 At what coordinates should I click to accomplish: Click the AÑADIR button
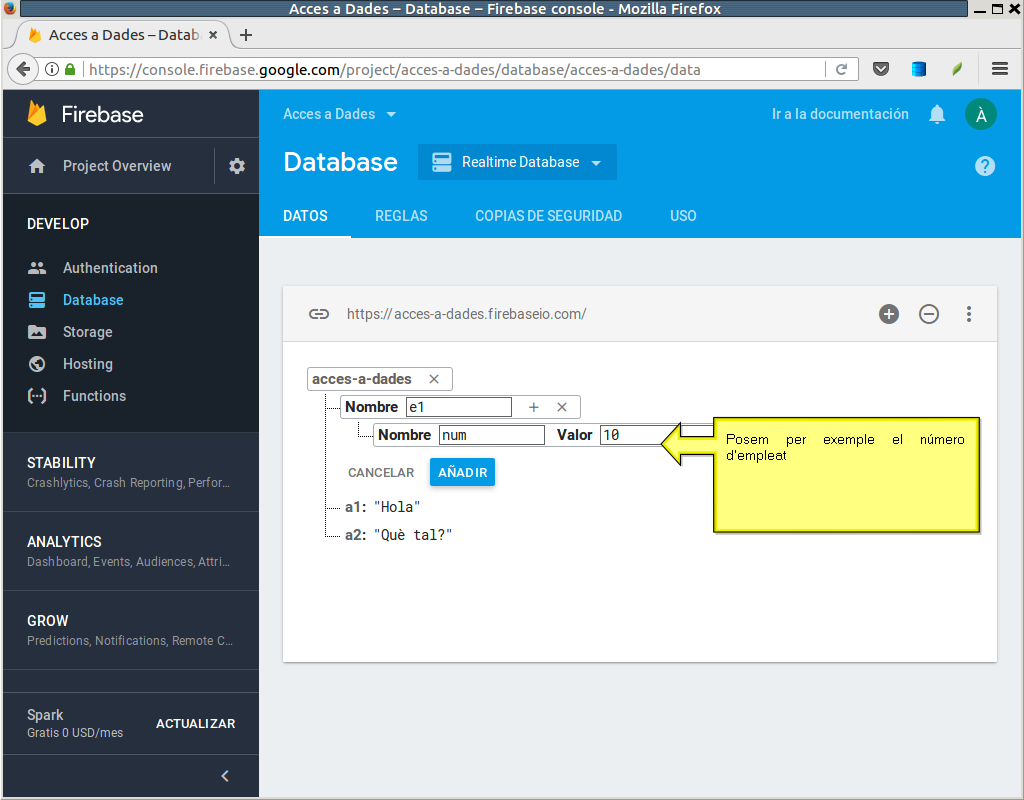[462, 472]
